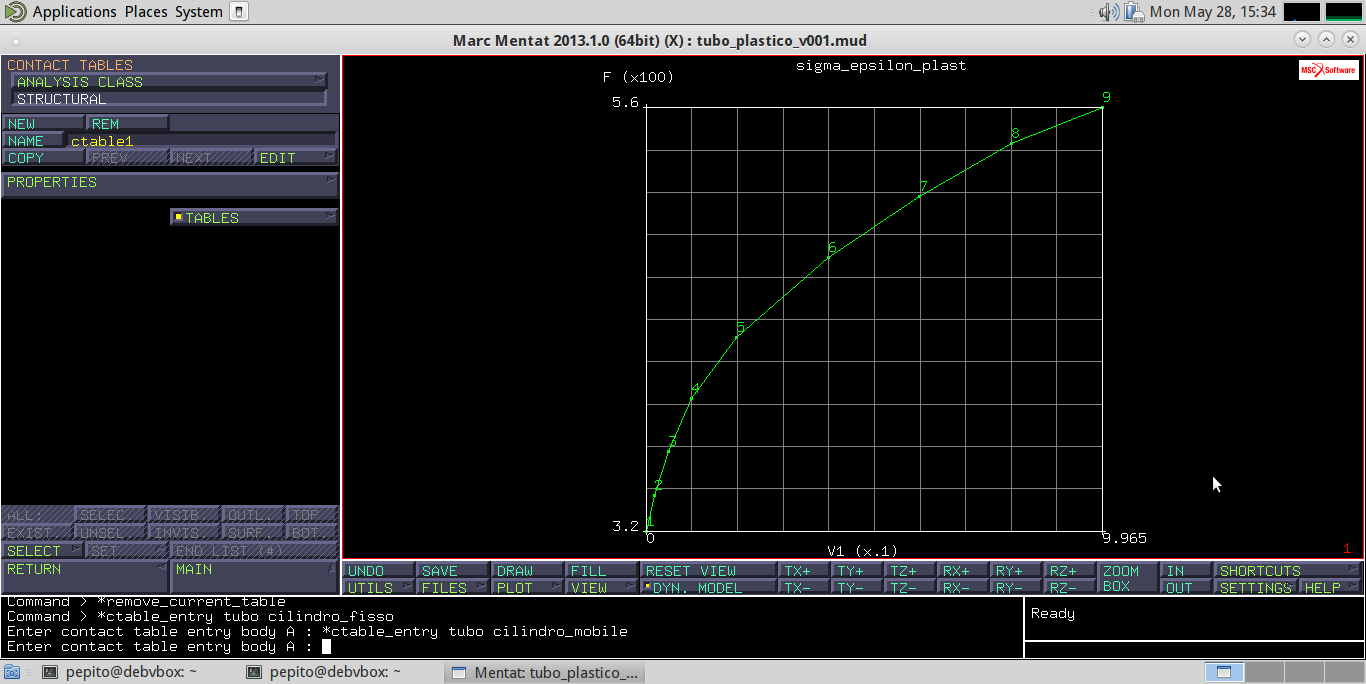
Task: Click the ctable1 name field
Action: point(201,141)
